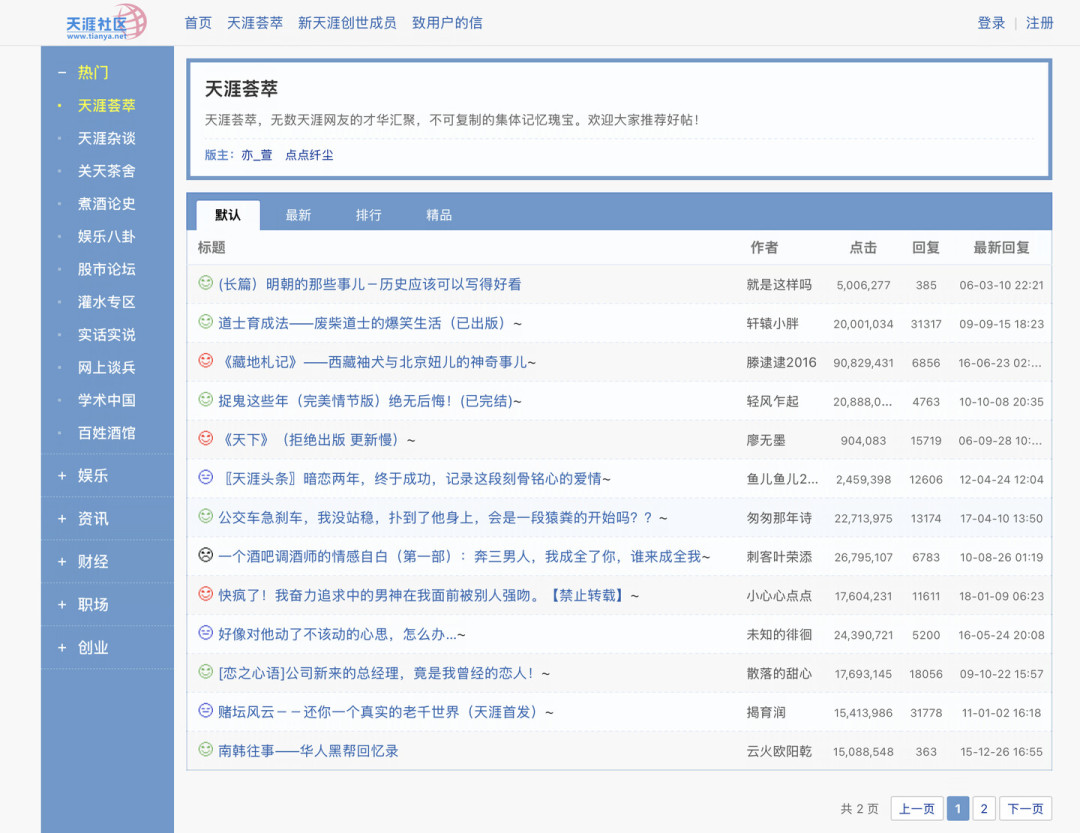Select 关天茶舍 in sidebar
The width and height of the screenshot is (1080, 833).
click(x=107, y=171)
